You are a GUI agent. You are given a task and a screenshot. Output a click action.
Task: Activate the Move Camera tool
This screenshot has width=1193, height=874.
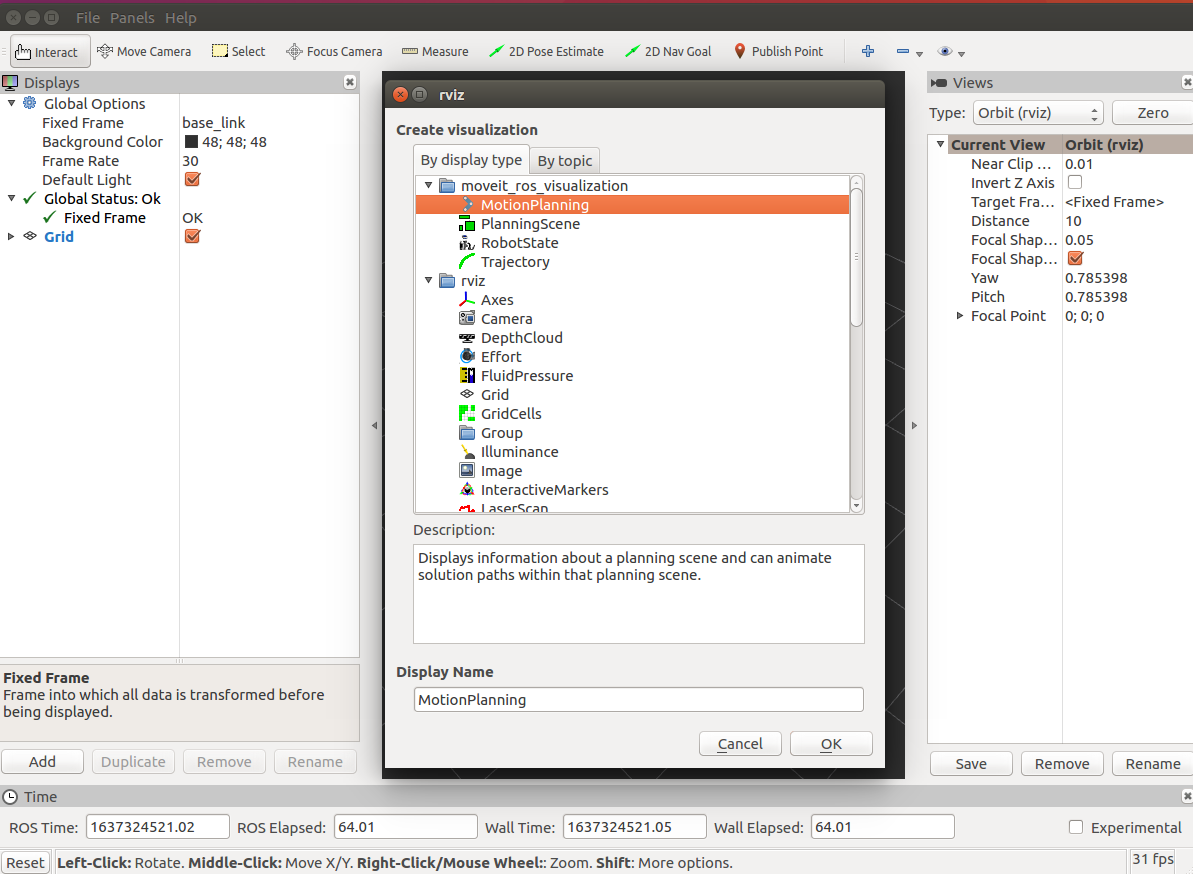coord(144,51)
